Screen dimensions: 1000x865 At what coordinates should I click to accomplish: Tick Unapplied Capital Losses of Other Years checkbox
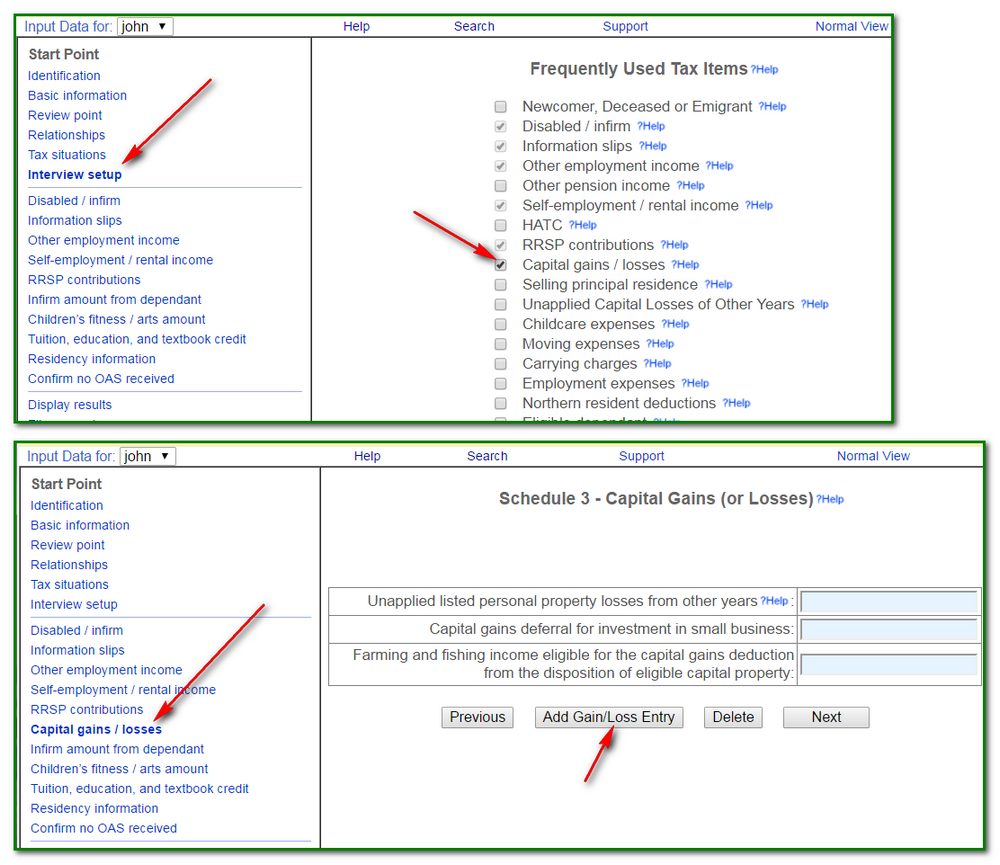click(x=501, y=304)
